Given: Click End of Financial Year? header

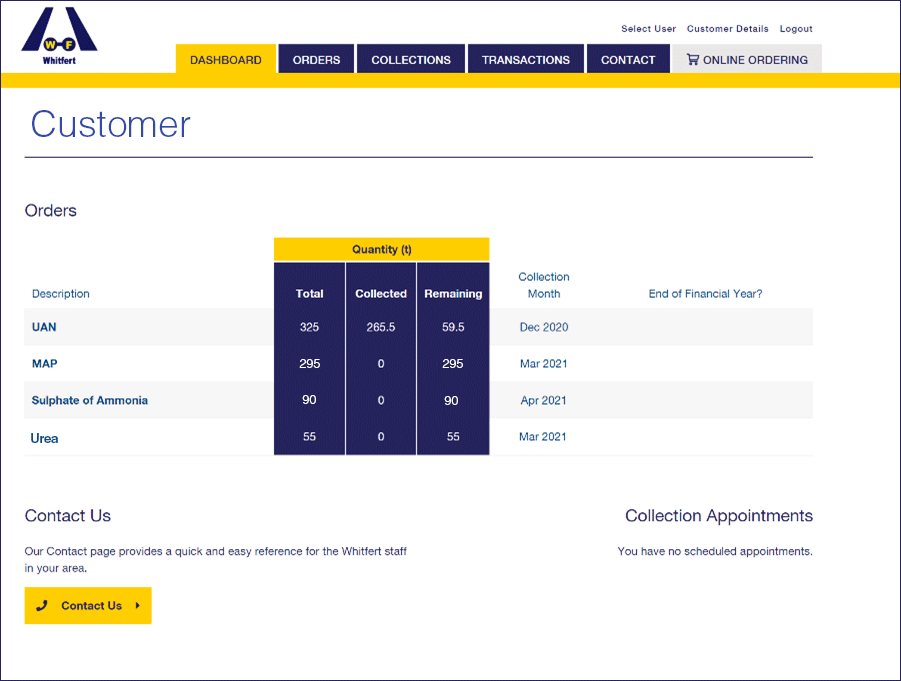Looking at the screenshot, I should click(705, 294).
